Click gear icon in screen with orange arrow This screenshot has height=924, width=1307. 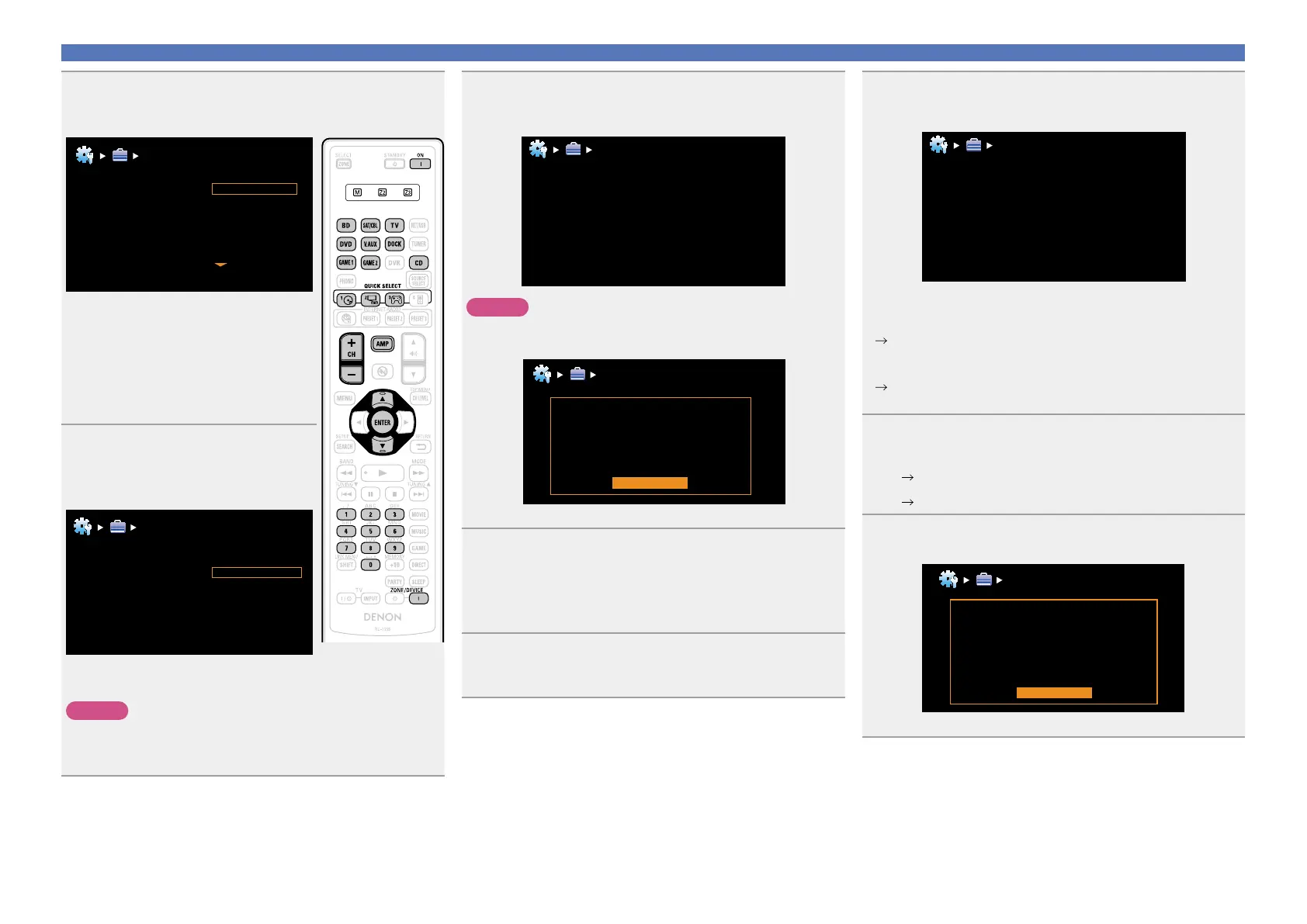85,154
